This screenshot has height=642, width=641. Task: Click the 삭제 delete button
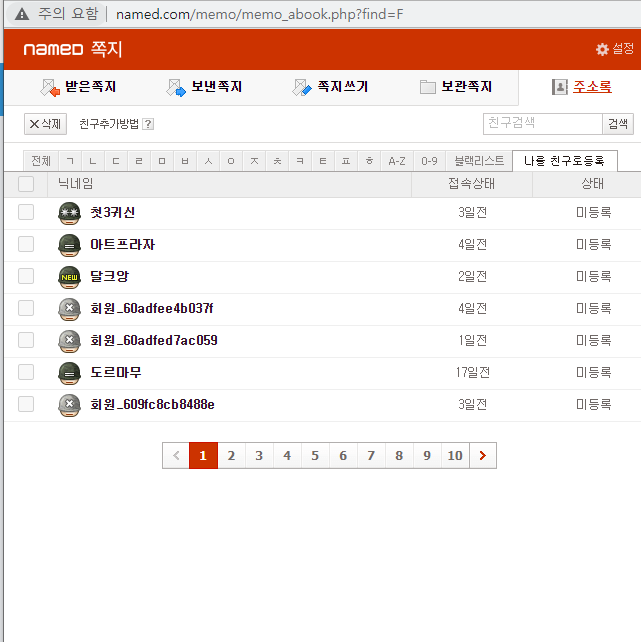pos(45,124)
